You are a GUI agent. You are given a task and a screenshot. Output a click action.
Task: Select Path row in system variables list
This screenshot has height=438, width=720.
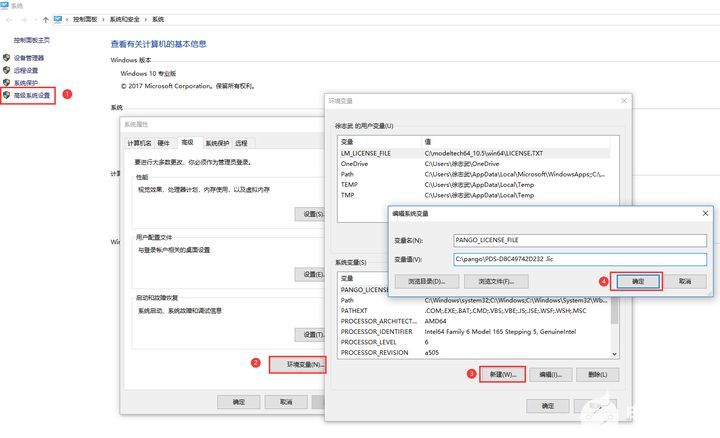[x=475, y=300]
